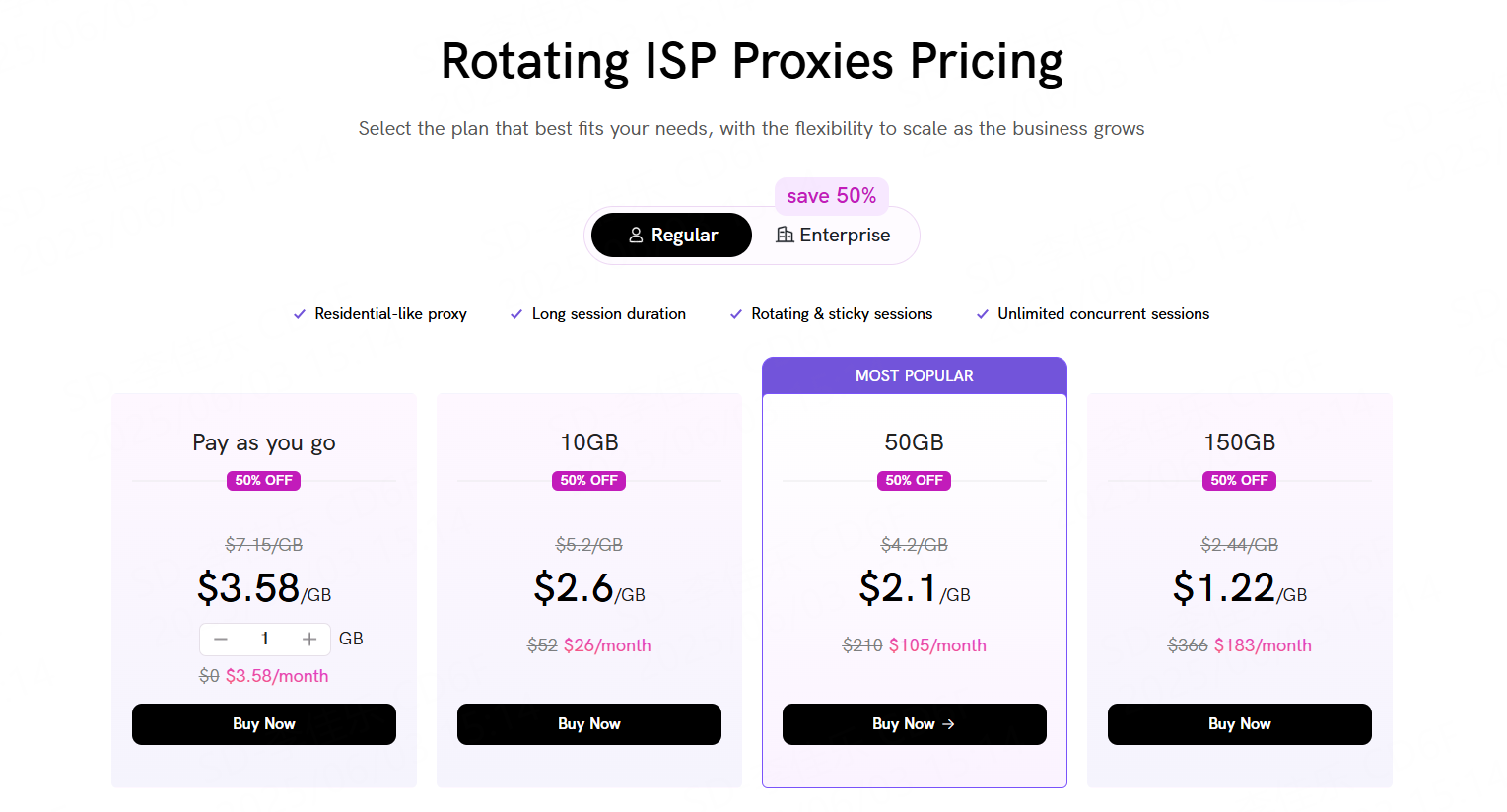The width and height of the screenshot is (1507, 812).
Task: Click the person icon on Regular tab
Action: click(636, 236)
